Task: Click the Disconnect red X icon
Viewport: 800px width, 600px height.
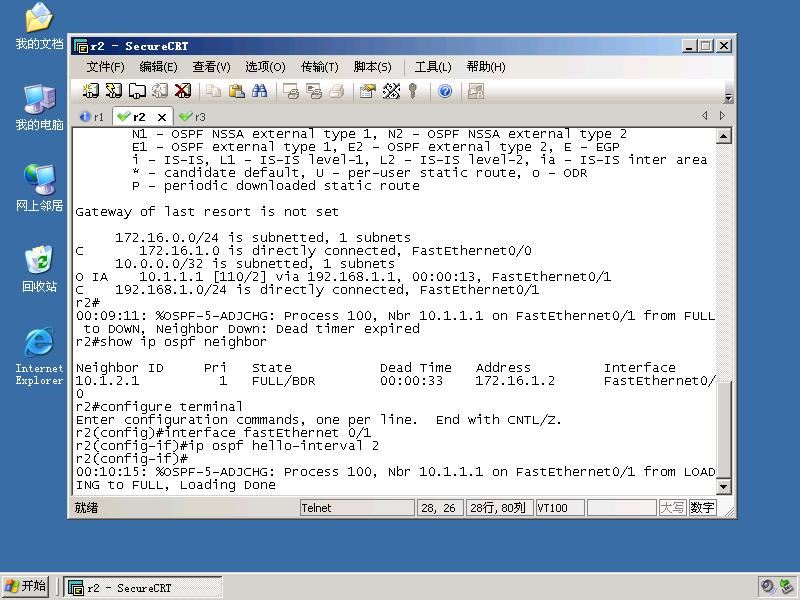Action: (183, 91)
